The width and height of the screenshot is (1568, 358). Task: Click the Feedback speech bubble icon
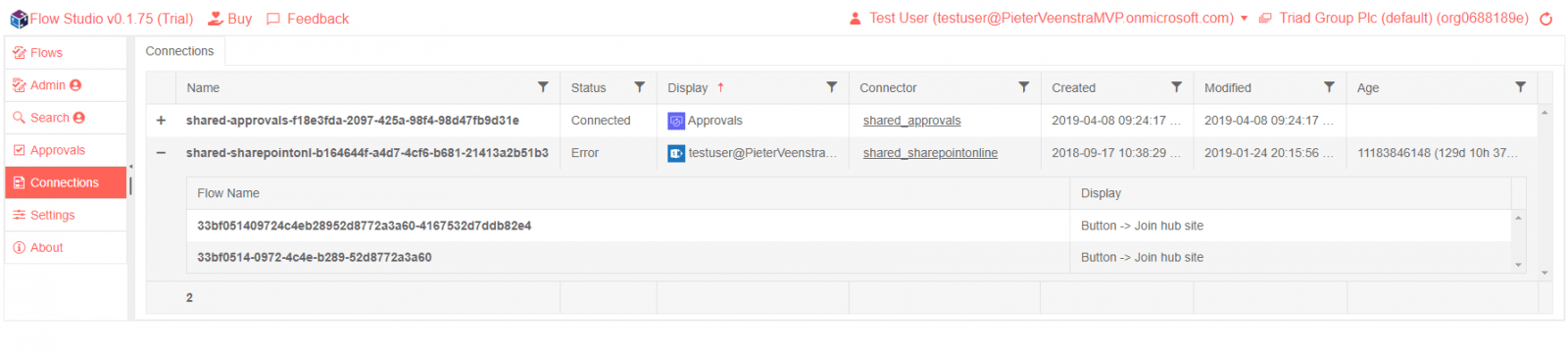click(x=273, y=19)
